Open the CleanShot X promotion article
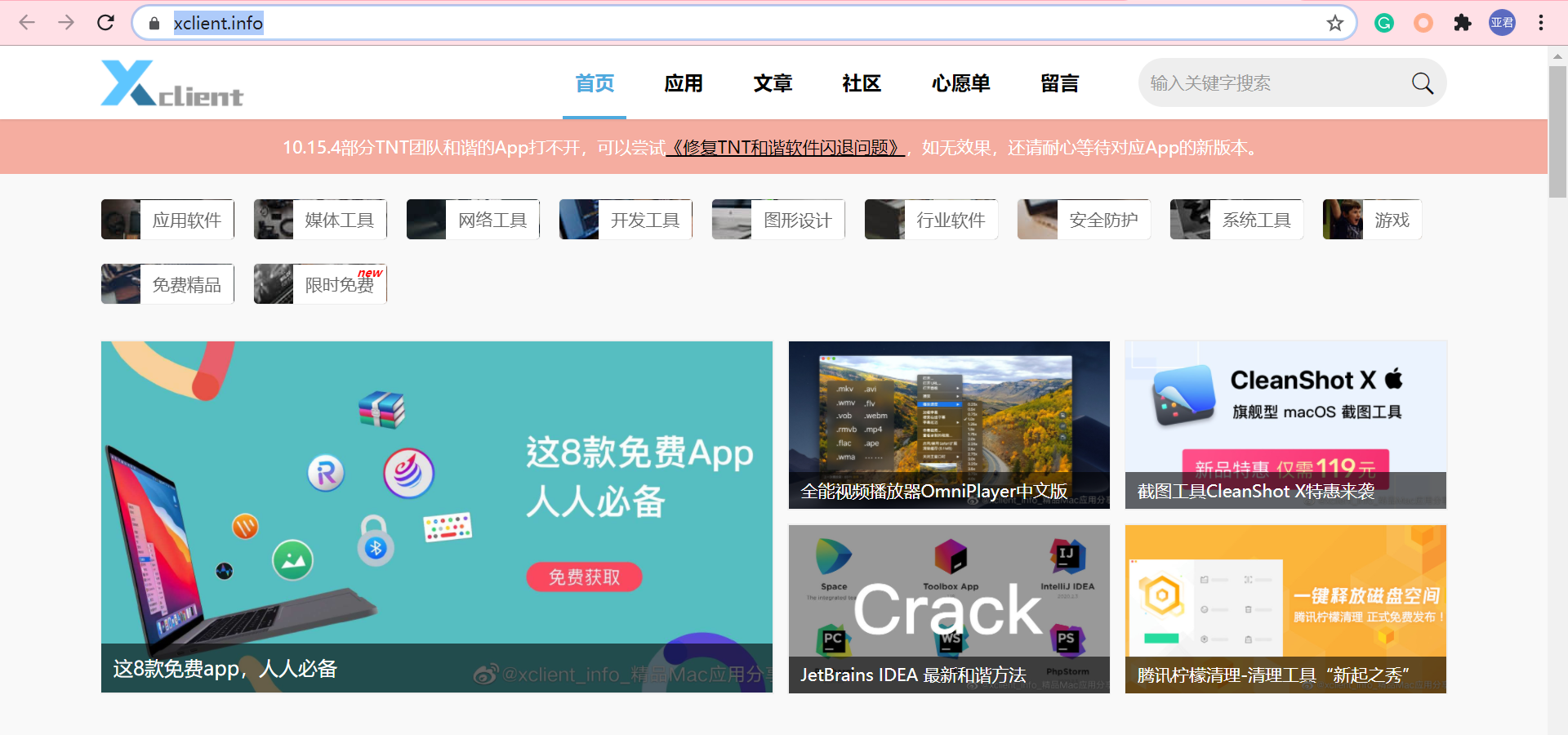The height and width of the screenshot is (735, 1568). tap(1285, 425)
